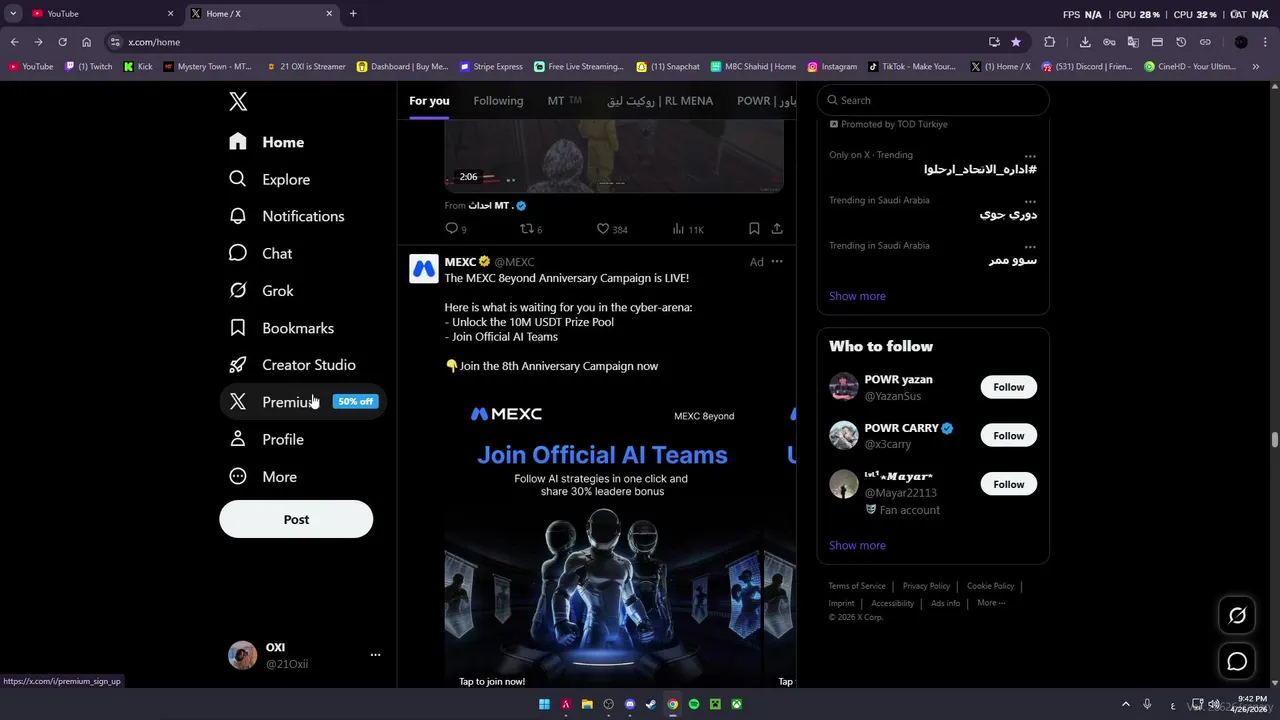
Task: Open Creator Studio in the sidebar
Action: (293, 365)
